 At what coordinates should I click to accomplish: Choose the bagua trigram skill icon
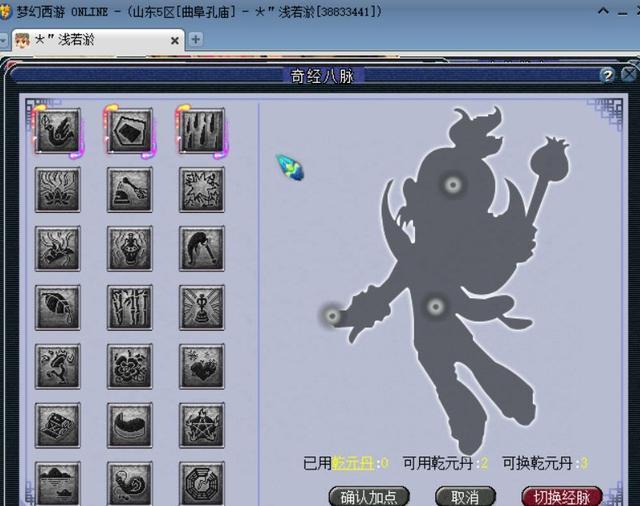click(202, 484)
